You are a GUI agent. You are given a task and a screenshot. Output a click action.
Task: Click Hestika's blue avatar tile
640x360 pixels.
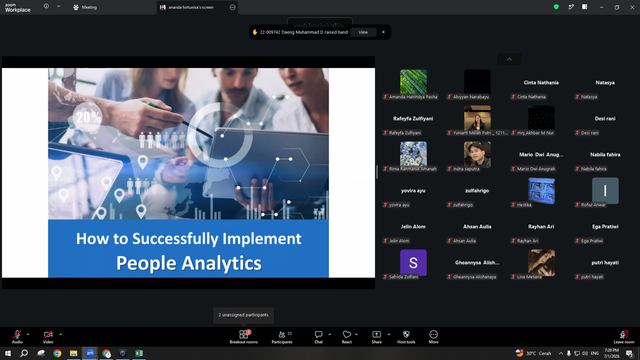(x=541, y=191)
